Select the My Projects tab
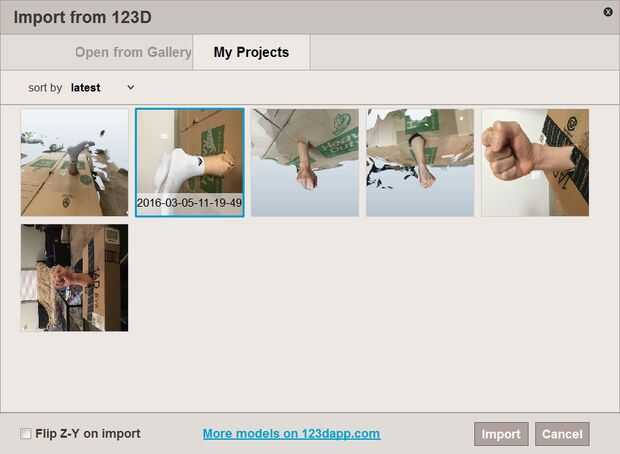Image resolution: width=620 pixels, height=454 pixels. point(251,52)
